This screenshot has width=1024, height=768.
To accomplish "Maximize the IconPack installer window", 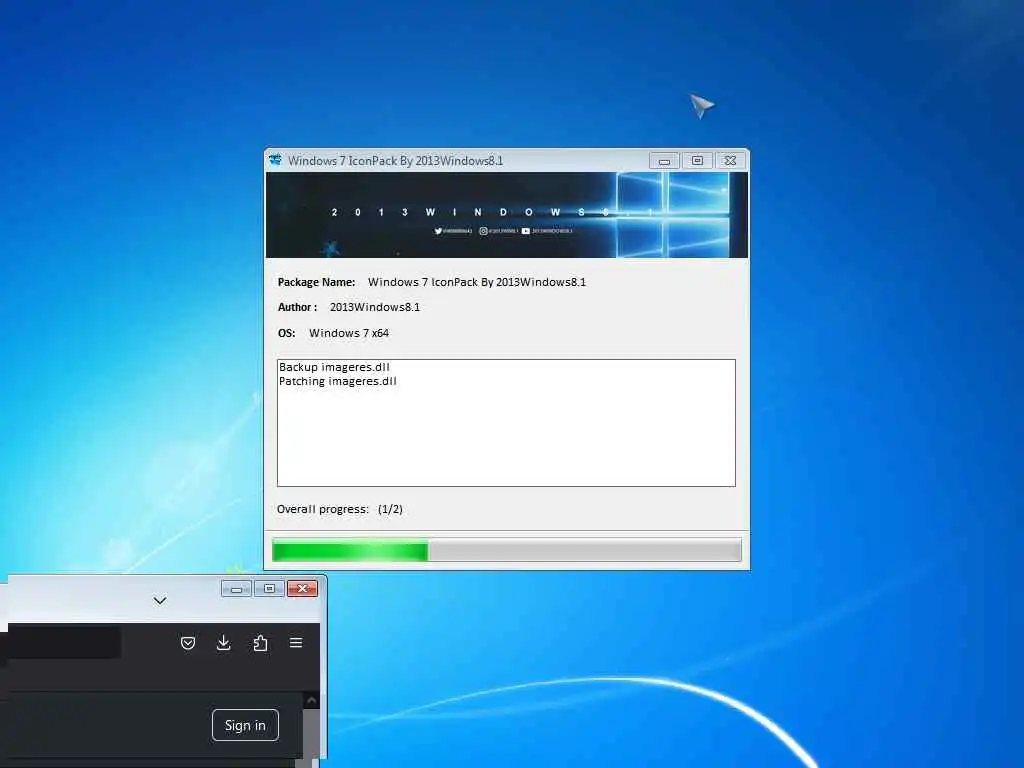I will click(x=697, y=161).
